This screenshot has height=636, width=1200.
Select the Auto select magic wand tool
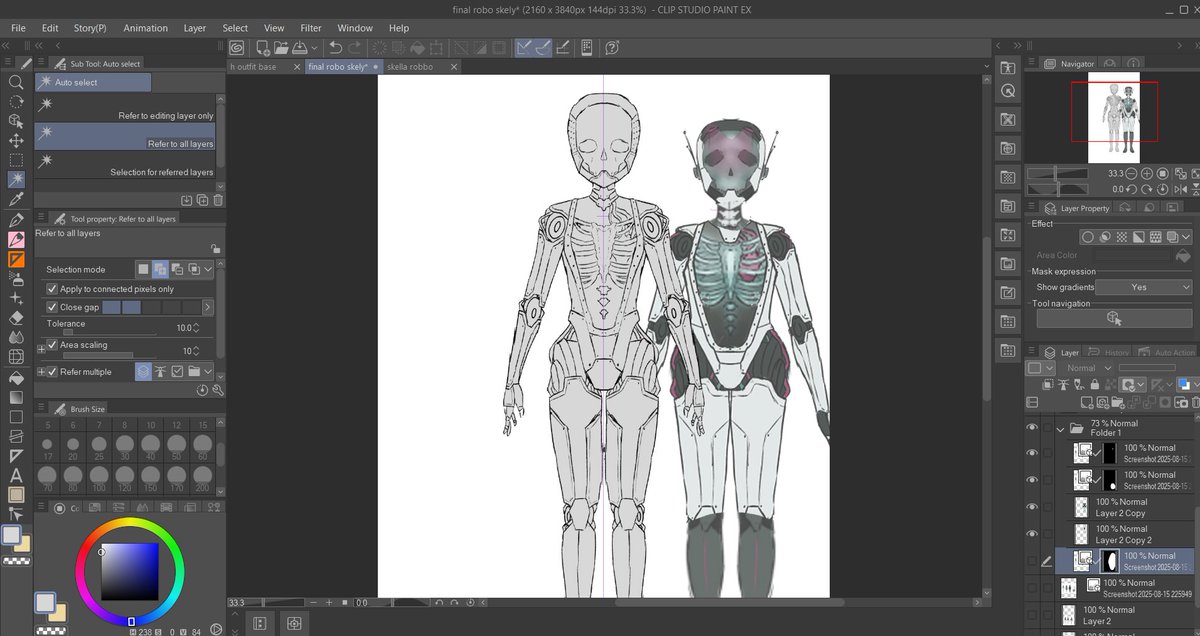[x=16, y=180]
